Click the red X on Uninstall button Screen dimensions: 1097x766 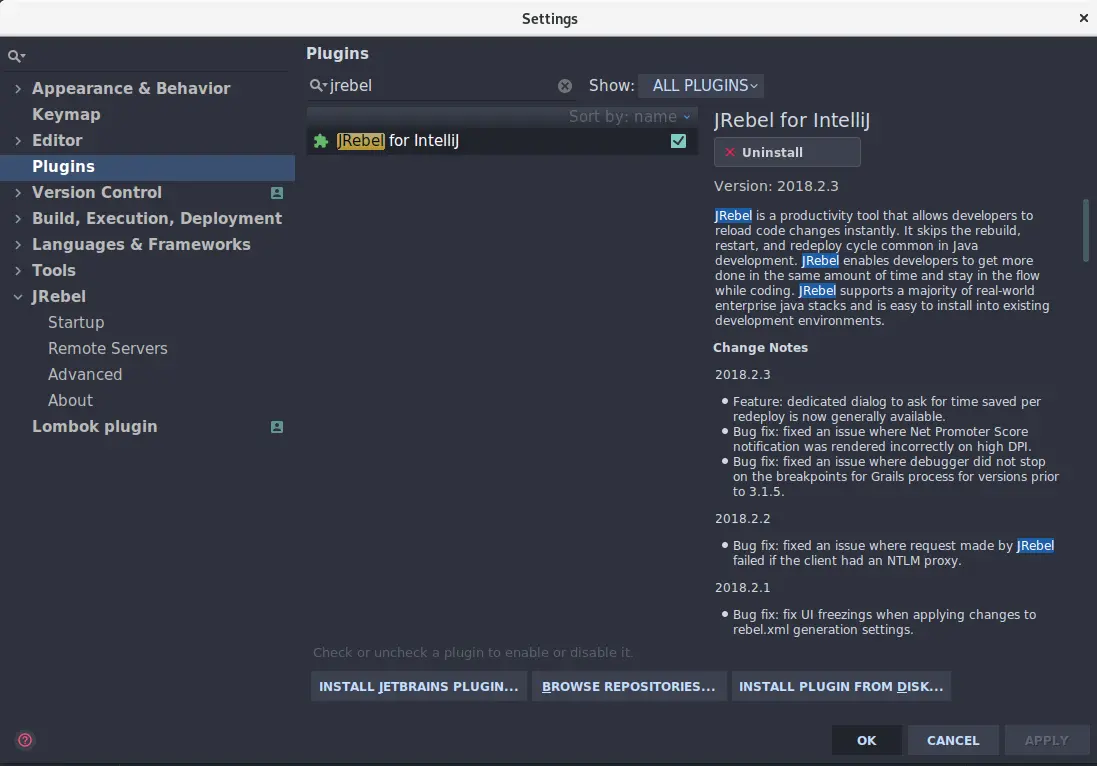(730, 153)
